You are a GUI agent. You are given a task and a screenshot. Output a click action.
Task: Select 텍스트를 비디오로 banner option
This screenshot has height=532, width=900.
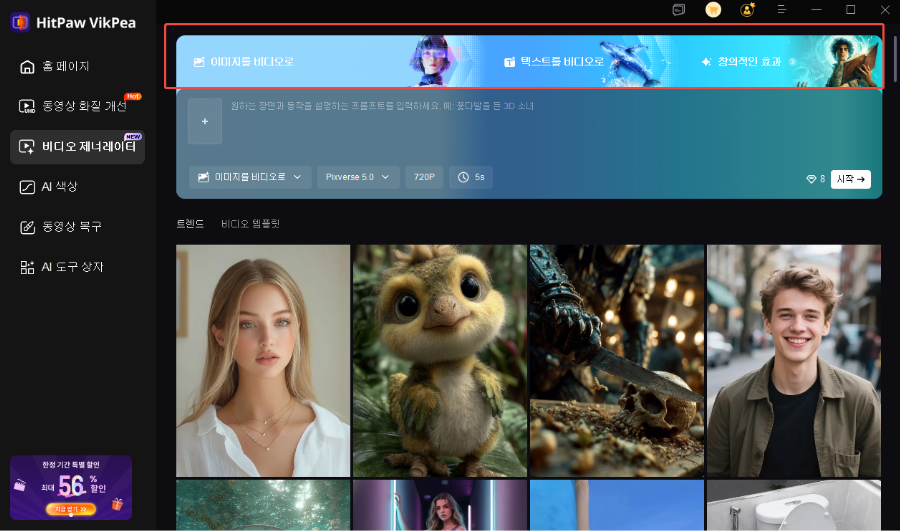[554, 61]
